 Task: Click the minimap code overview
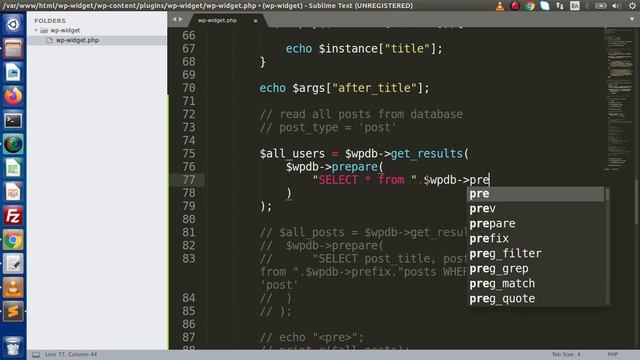(619, 98)
